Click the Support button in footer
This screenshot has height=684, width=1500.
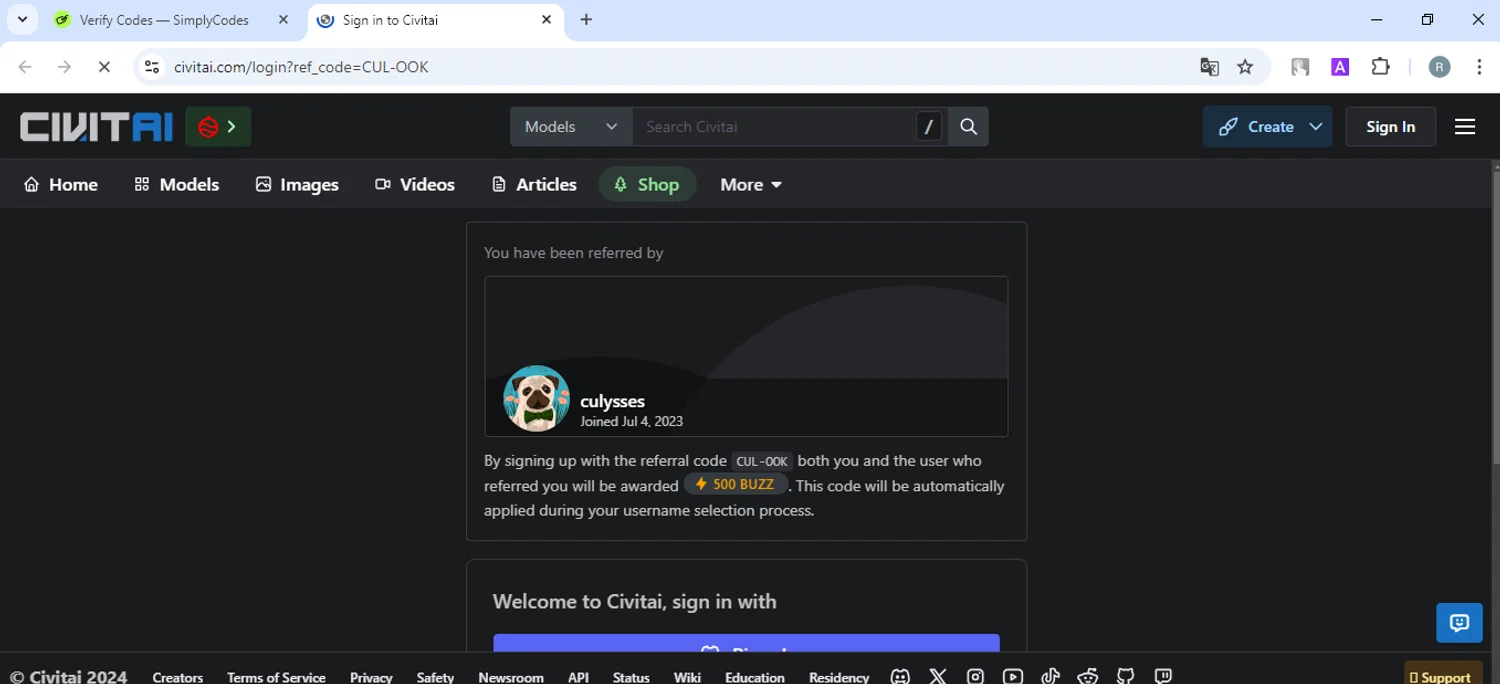click(x=1443, y=674)
